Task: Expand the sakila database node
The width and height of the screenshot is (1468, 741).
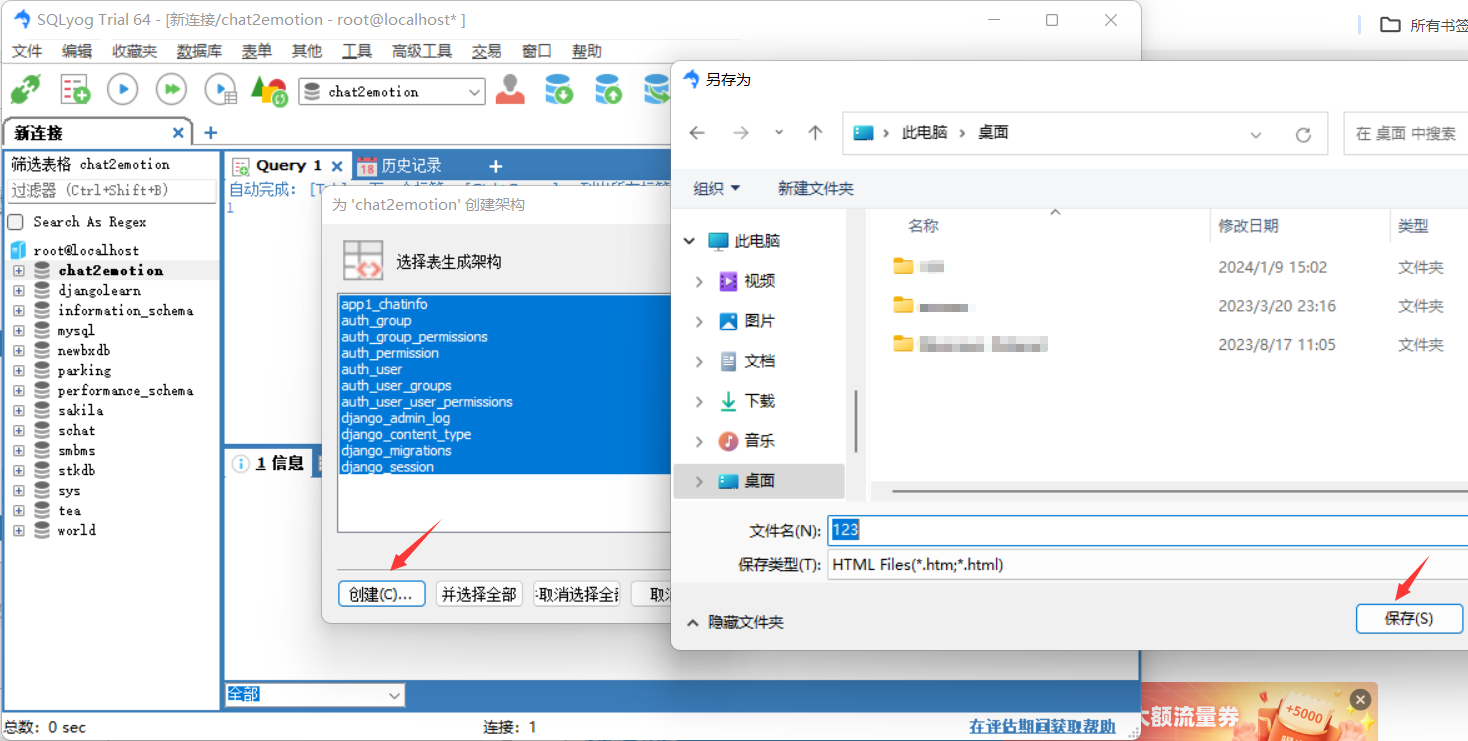Action: click(18, 411)
